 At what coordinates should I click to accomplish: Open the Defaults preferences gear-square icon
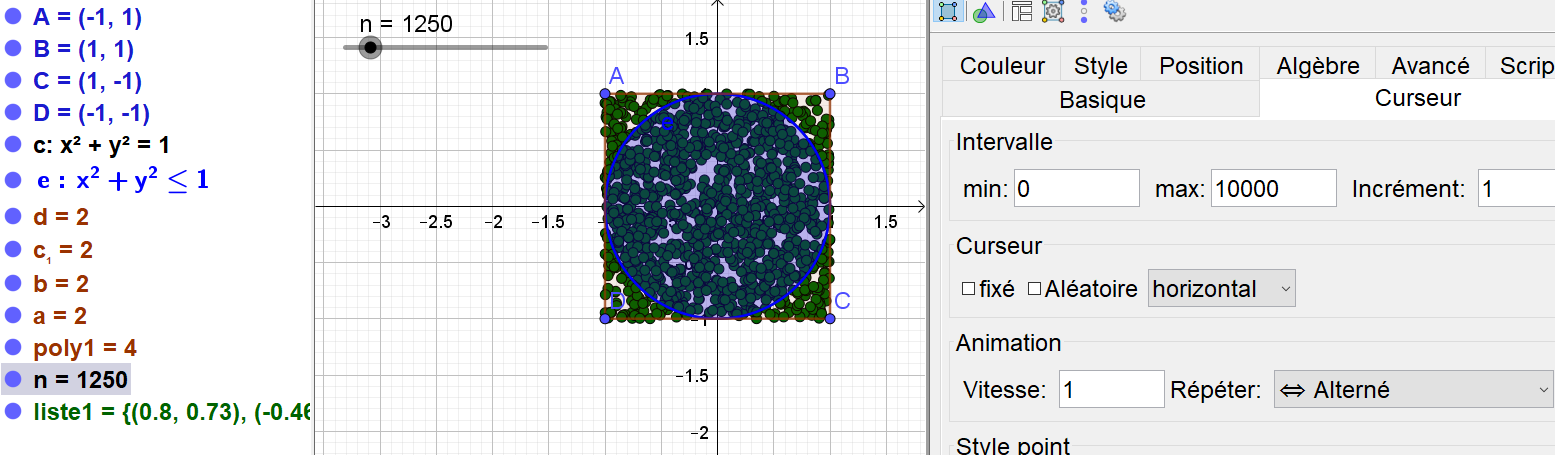pos(1052,11)
